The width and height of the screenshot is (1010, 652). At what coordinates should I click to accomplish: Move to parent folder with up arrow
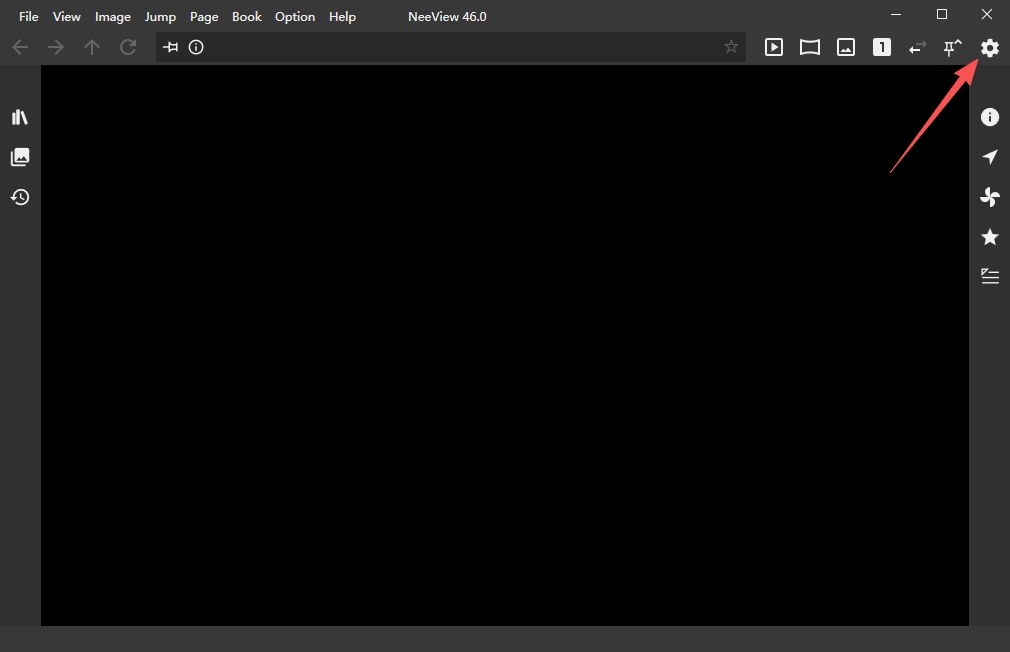(x=92, y=47)
